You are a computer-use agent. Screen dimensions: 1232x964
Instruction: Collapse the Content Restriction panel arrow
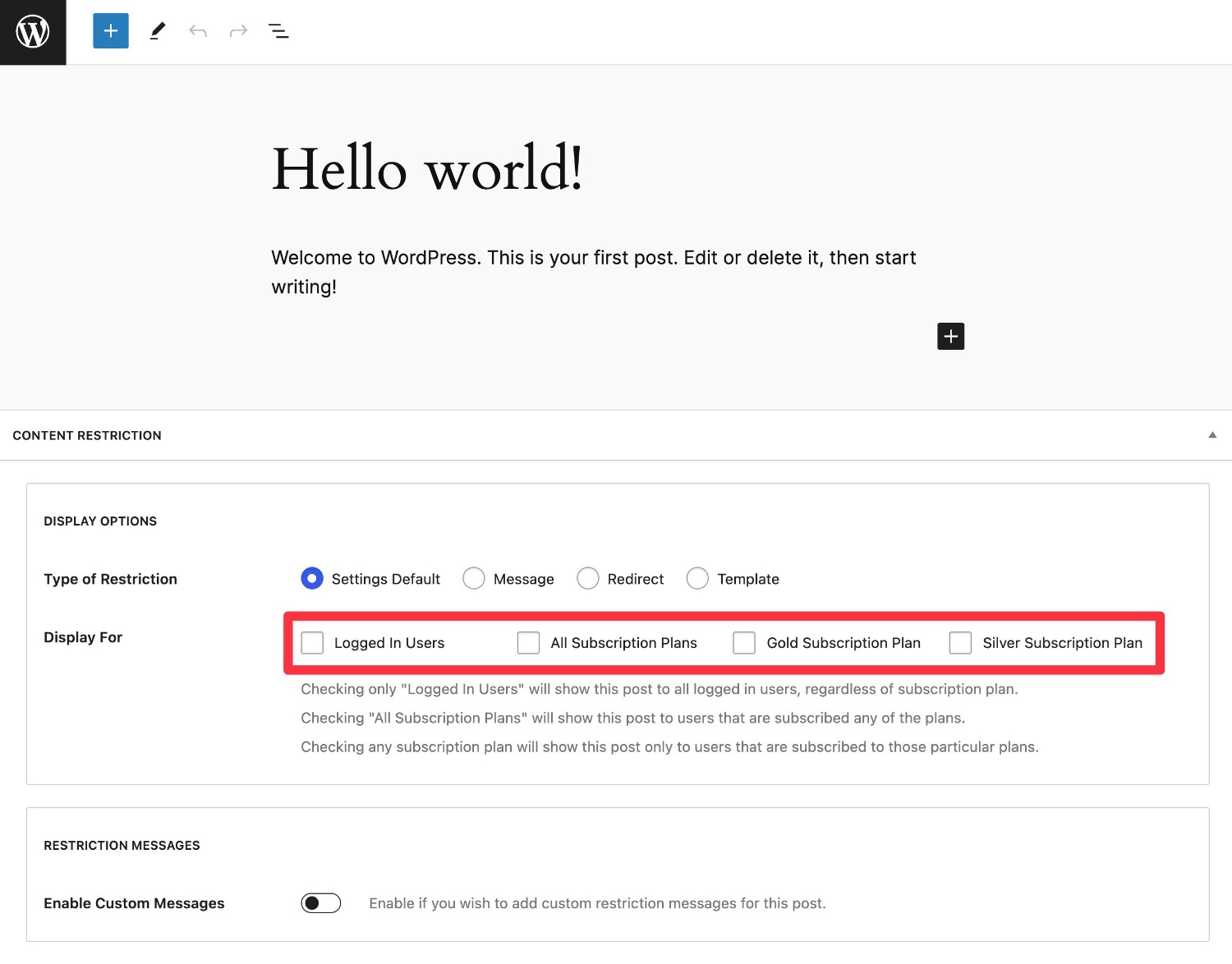pos(1211,435)
